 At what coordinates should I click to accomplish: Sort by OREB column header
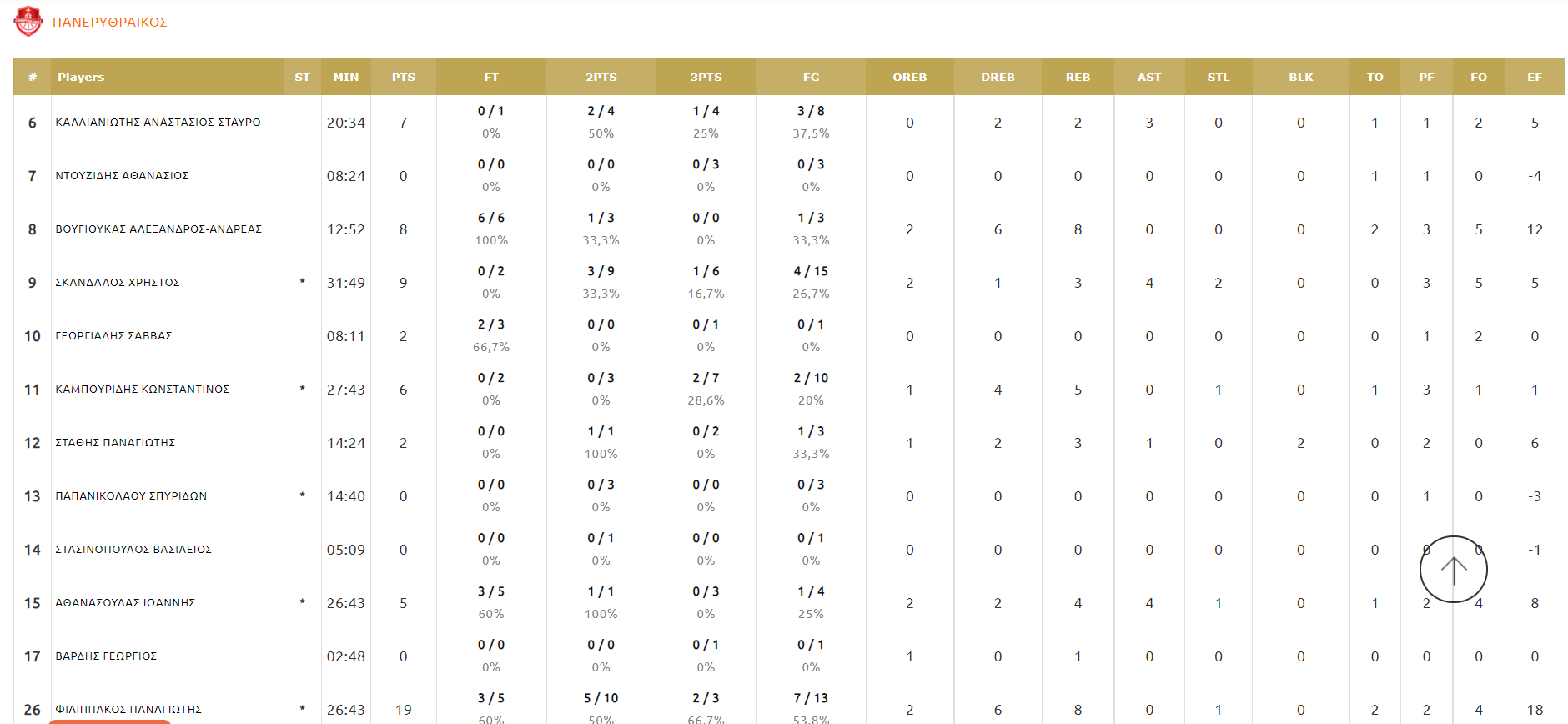(909, 77)
